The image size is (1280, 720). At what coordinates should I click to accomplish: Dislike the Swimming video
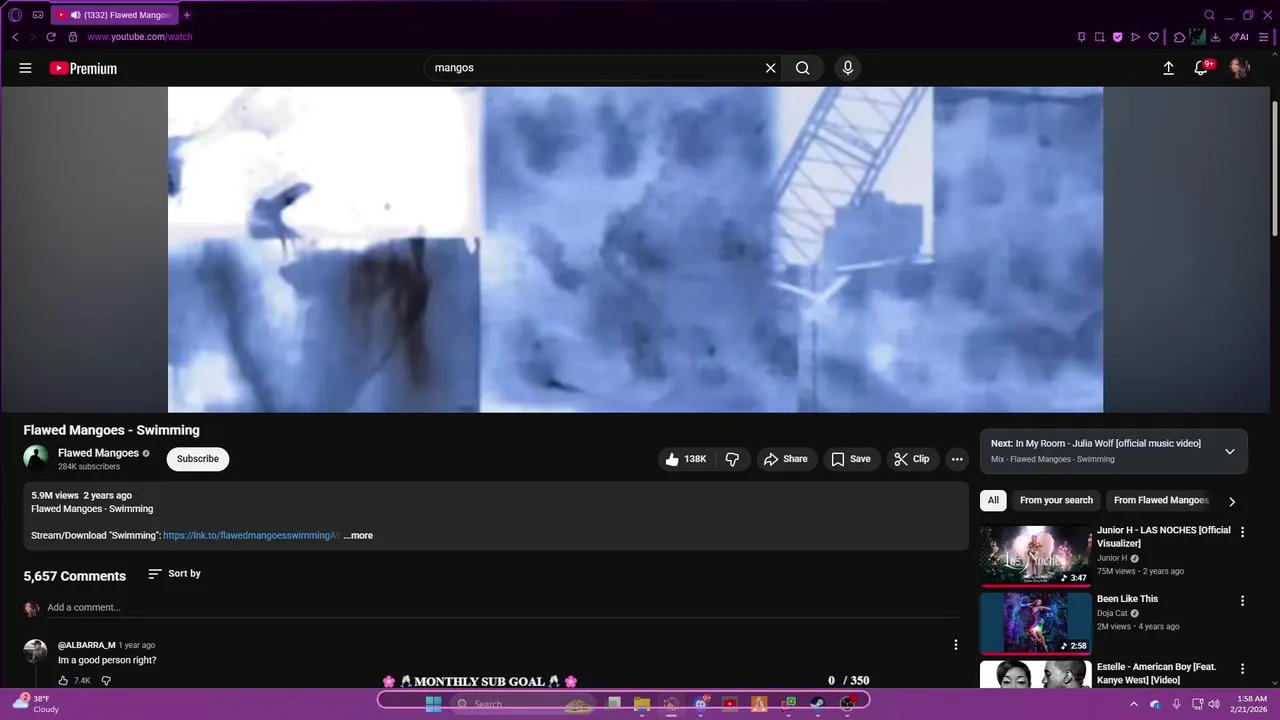click(732, 459)
